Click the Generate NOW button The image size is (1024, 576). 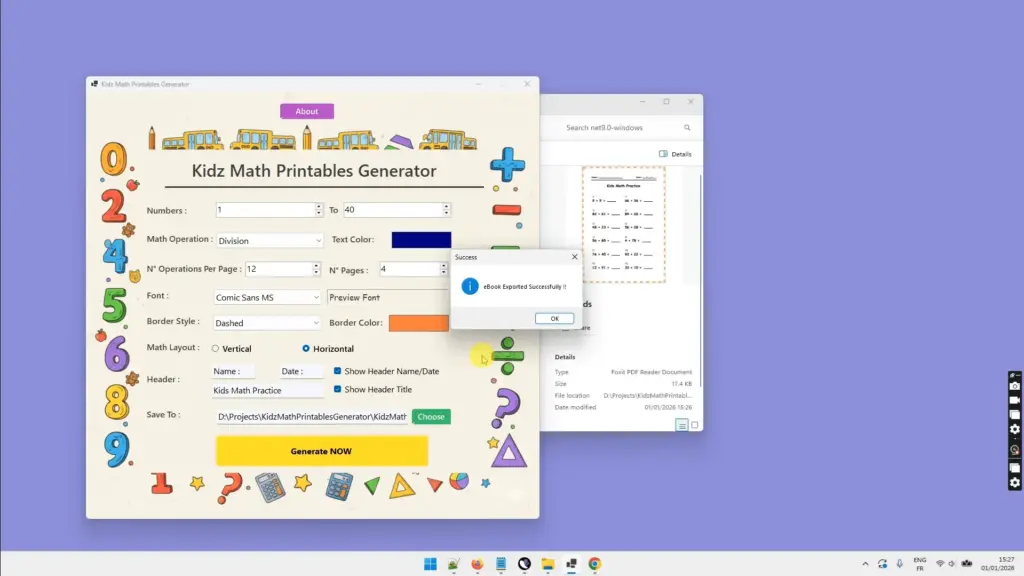322,451
